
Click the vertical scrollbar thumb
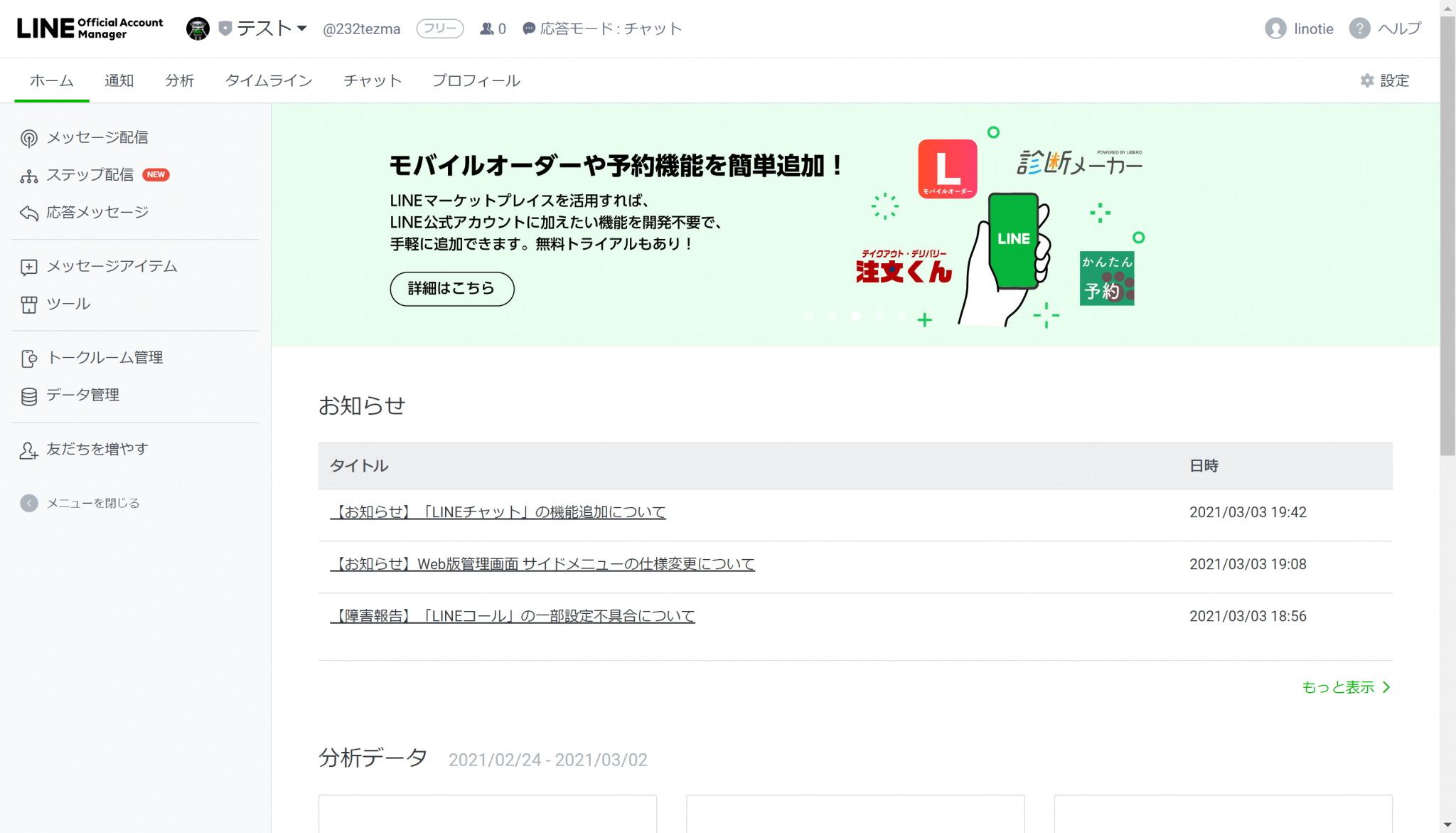(1447, 235)
